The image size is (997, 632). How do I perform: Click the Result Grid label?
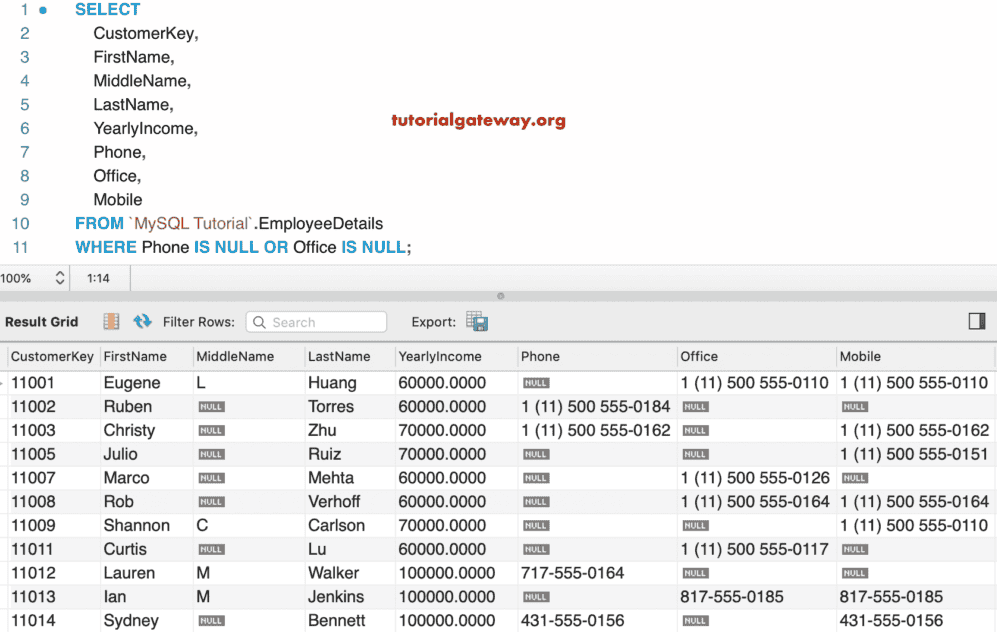(42, 322)
